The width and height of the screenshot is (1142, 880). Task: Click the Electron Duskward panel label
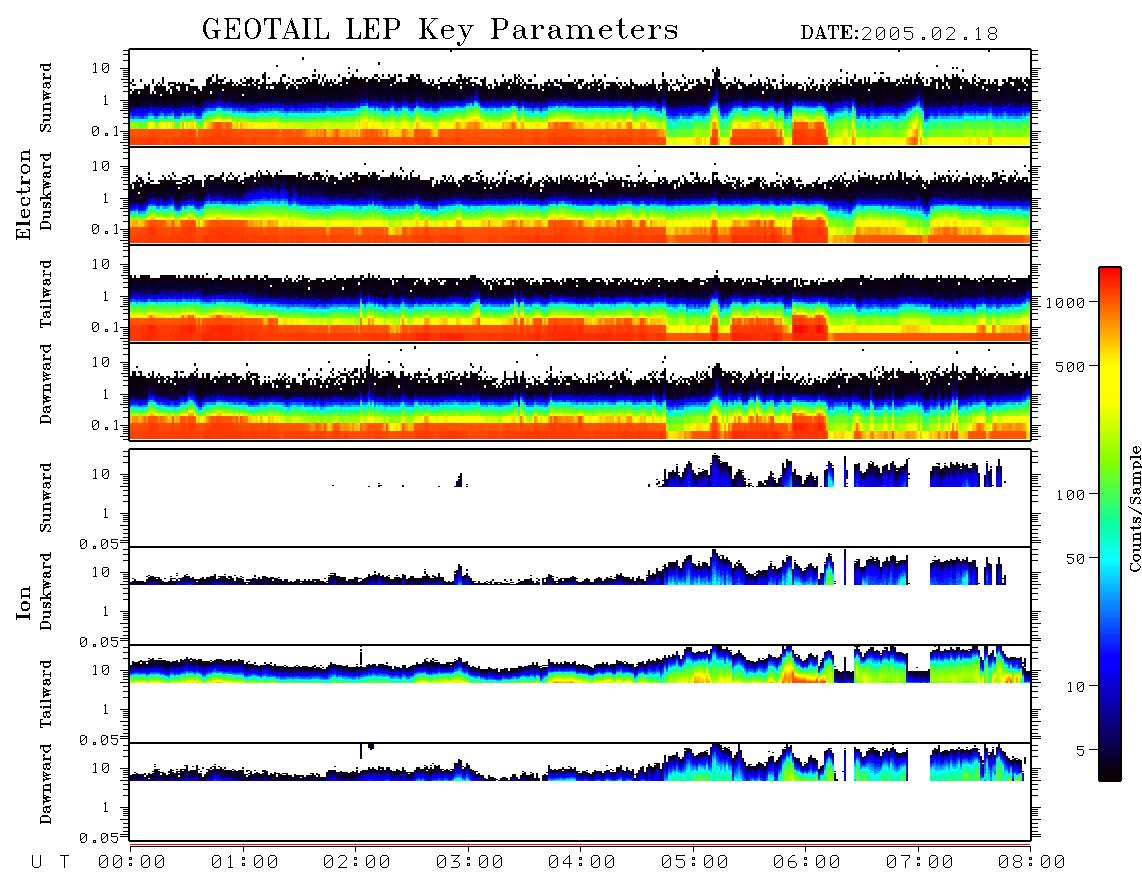(46, 192)
